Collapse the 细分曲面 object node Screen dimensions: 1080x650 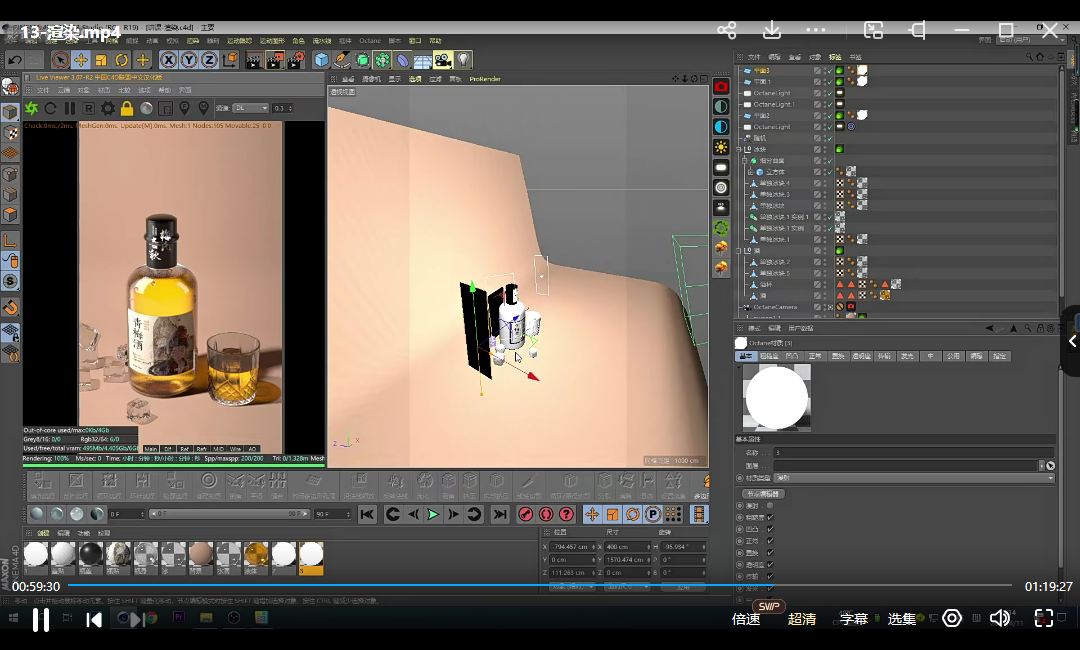click(745, 160)
